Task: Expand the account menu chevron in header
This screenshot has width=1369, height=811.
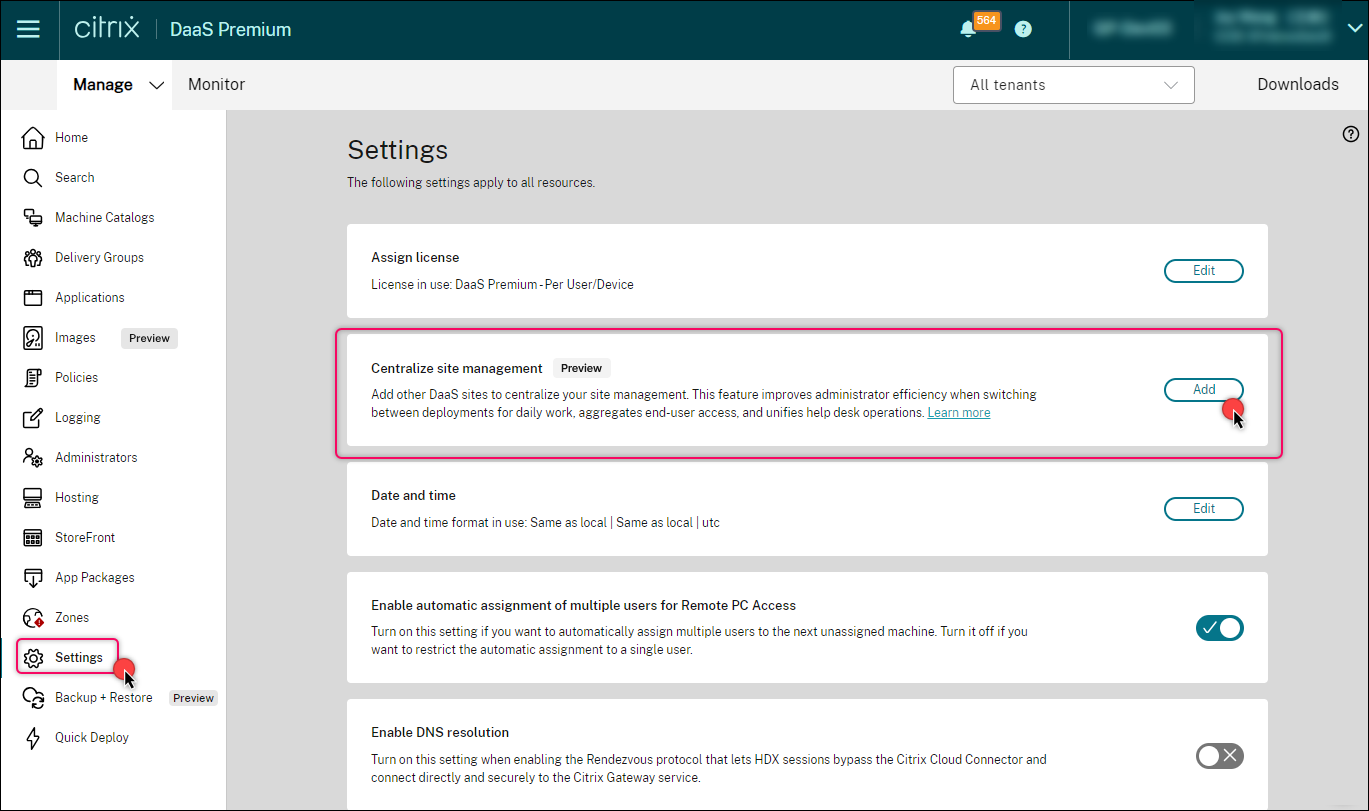Action: (1354, 29)
